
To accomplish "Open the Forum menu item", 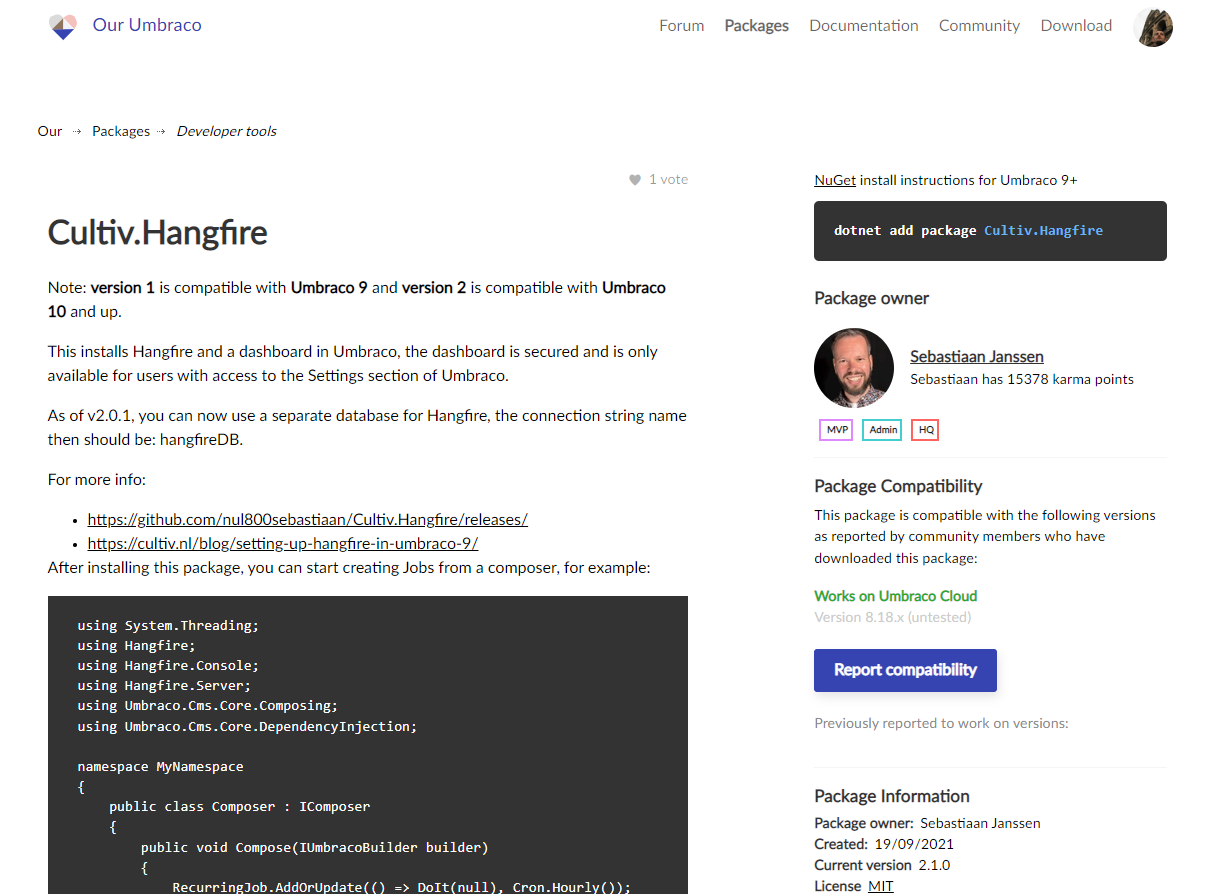I will tap(681, 26).
